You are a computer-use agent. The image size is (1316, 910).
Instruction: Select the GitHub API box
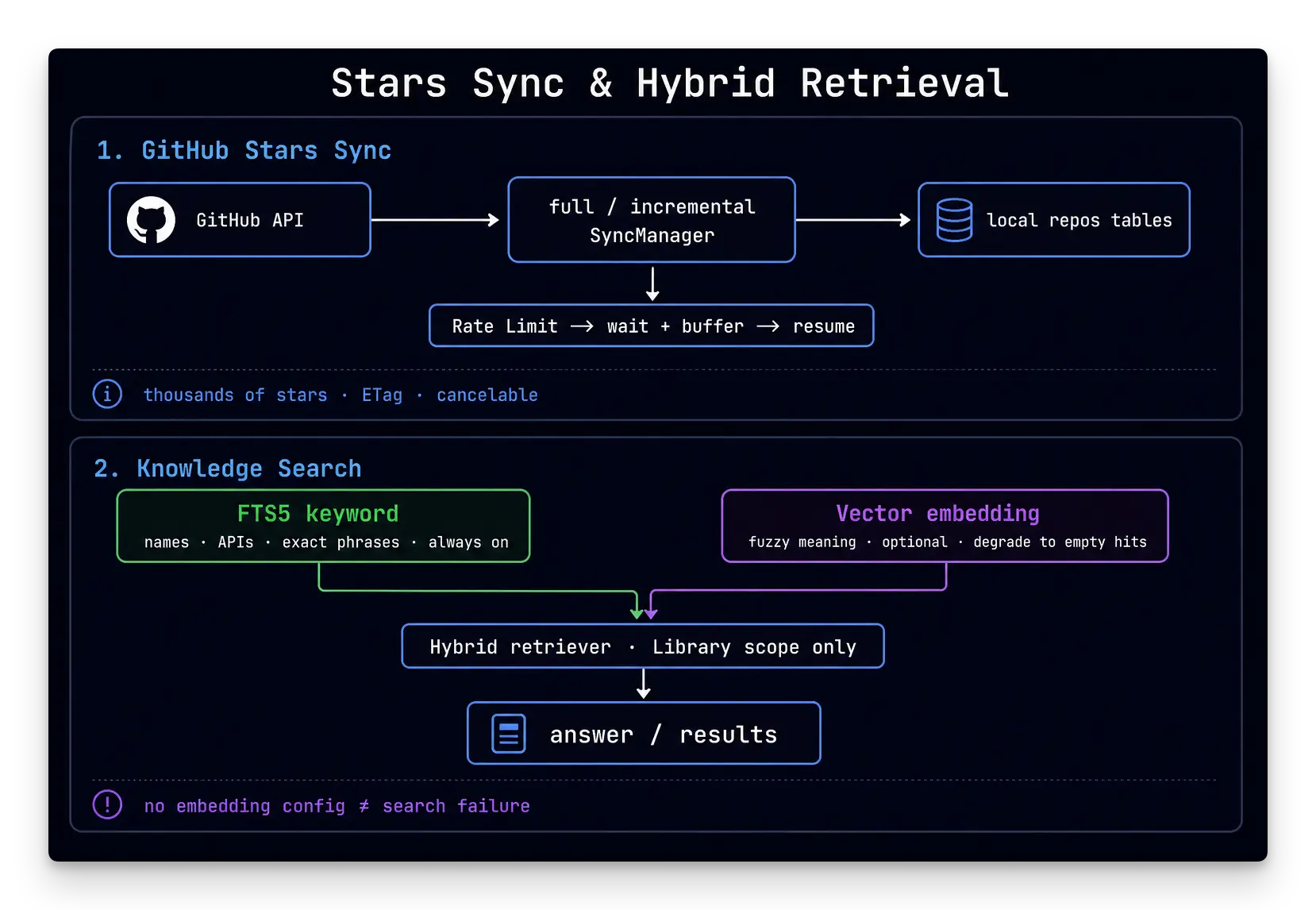coord(240,220)
